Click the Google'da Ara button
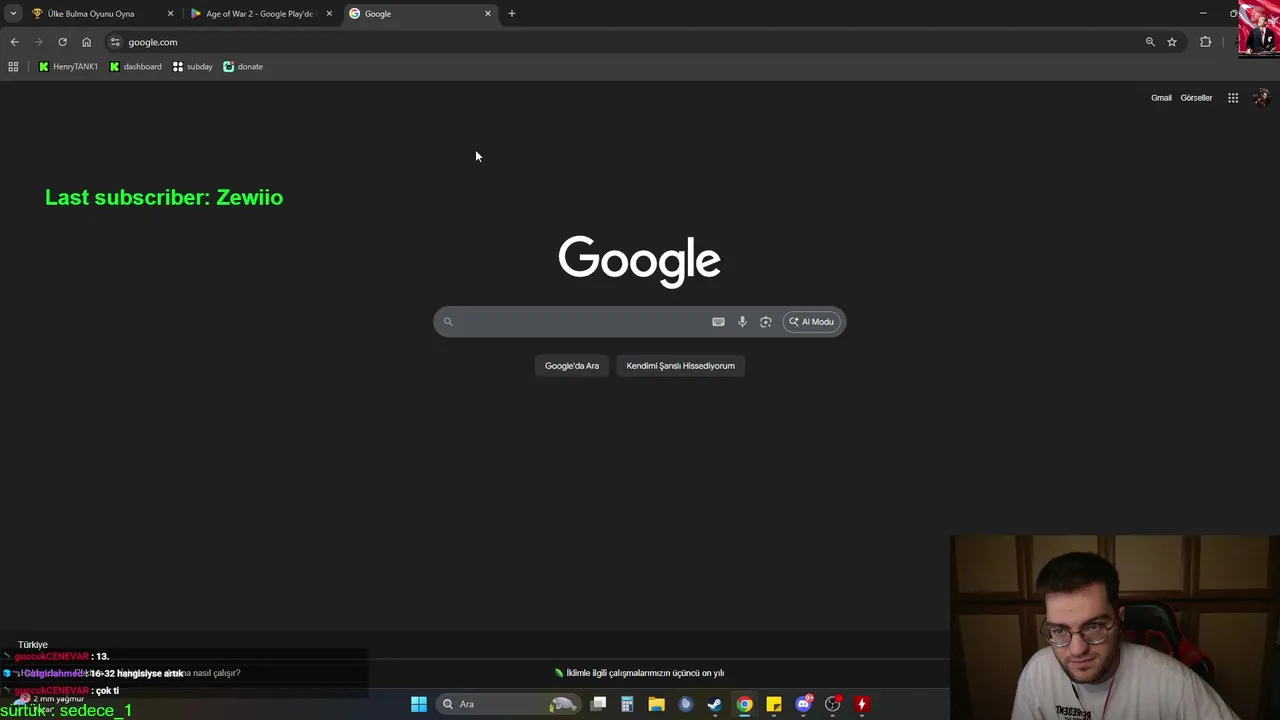The height and width of the screenshot is (720, 1280). tap(572, 366)
